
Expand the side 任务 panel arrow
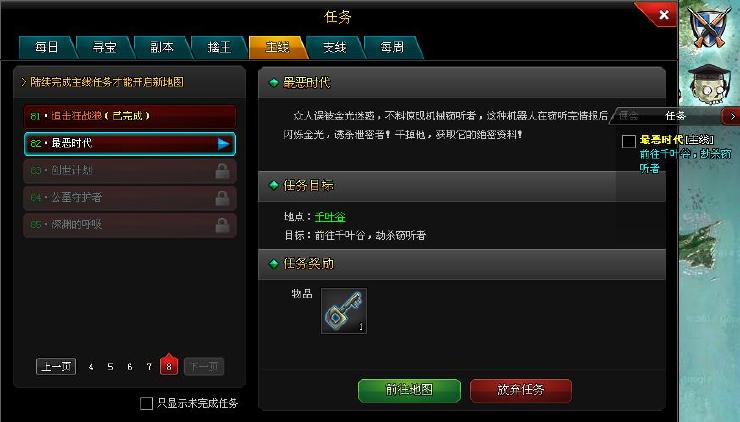tap(732, 116)
